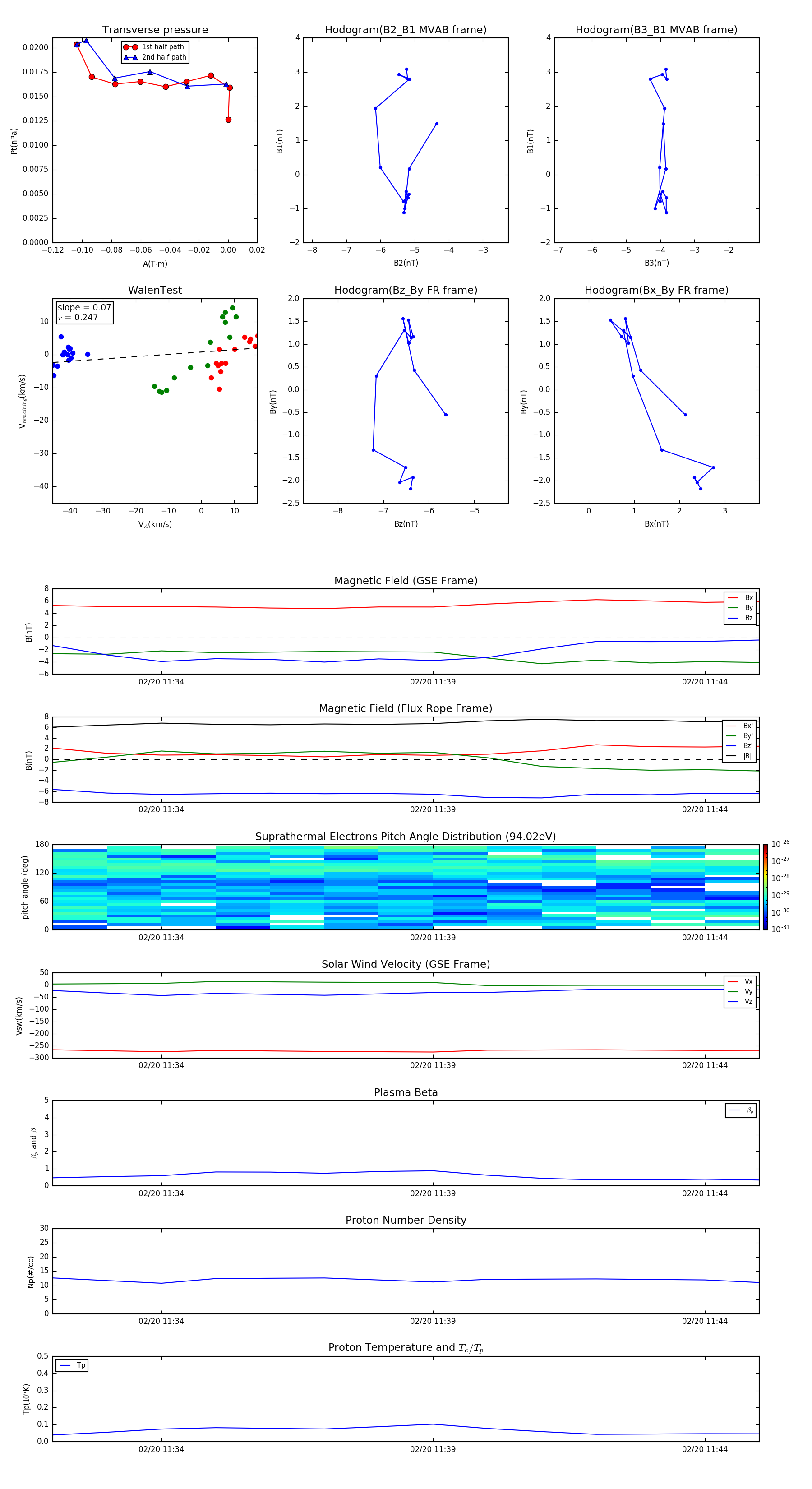Click the 'Proton Temperature and Te/Tp' title

pos(406,1348)
